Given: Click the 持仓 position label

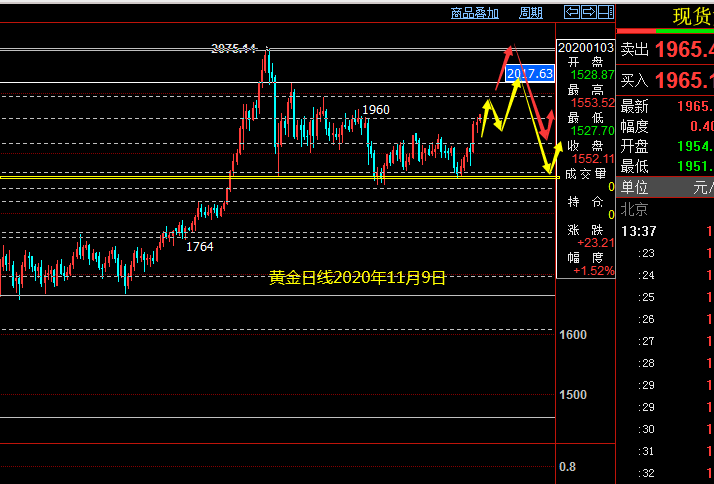Looking at the screenshot, I should (x=586, y=201).
